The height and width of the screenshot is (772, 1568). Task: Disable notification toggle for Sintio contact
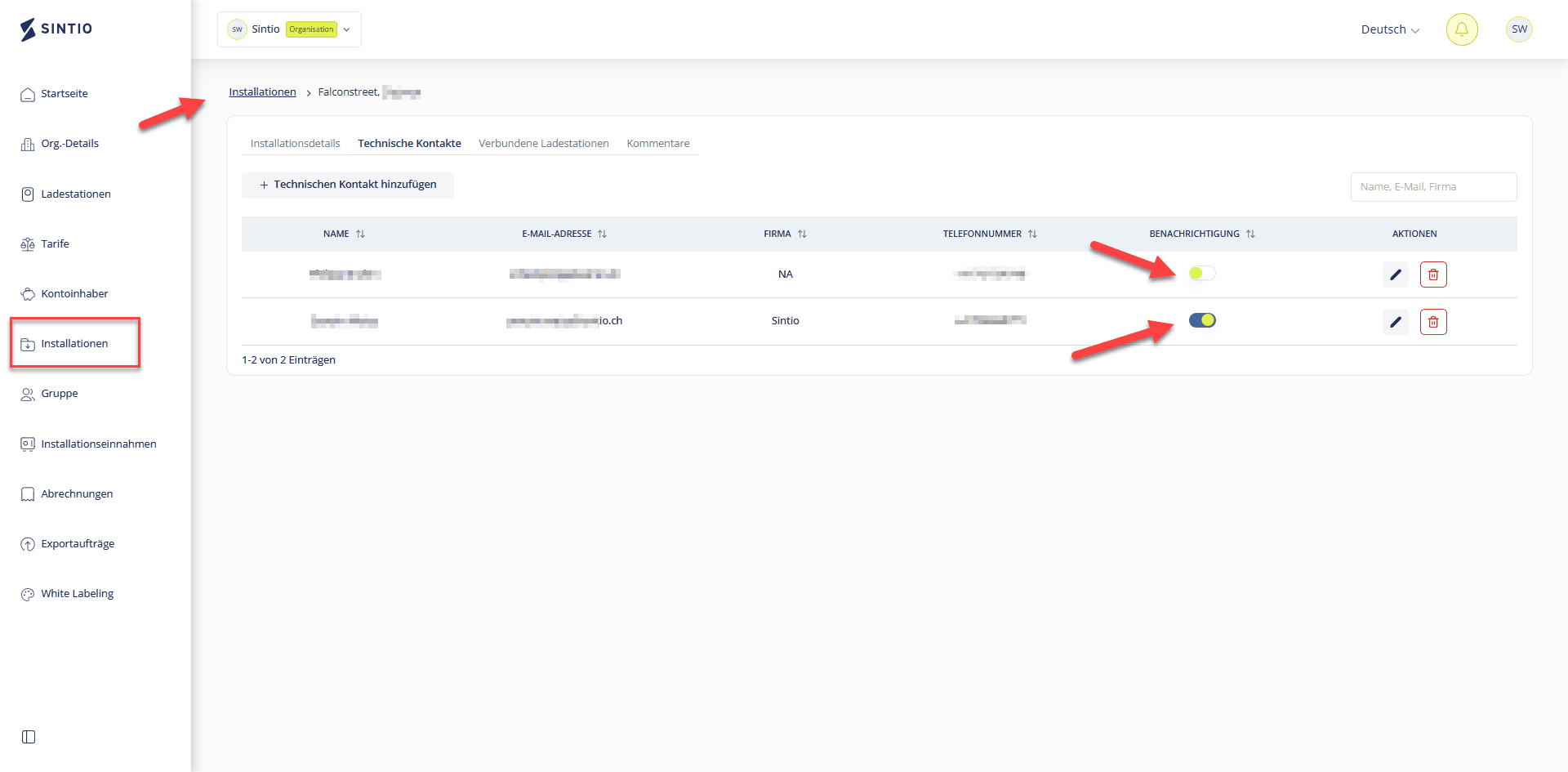point(1201,320)
